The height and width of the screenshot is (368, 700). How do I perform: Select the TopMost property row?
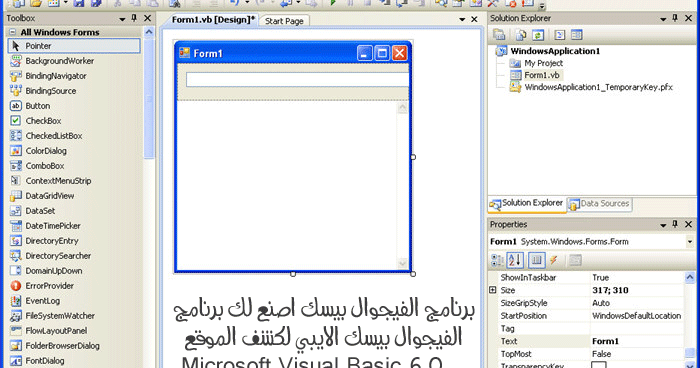pos(586,354)
